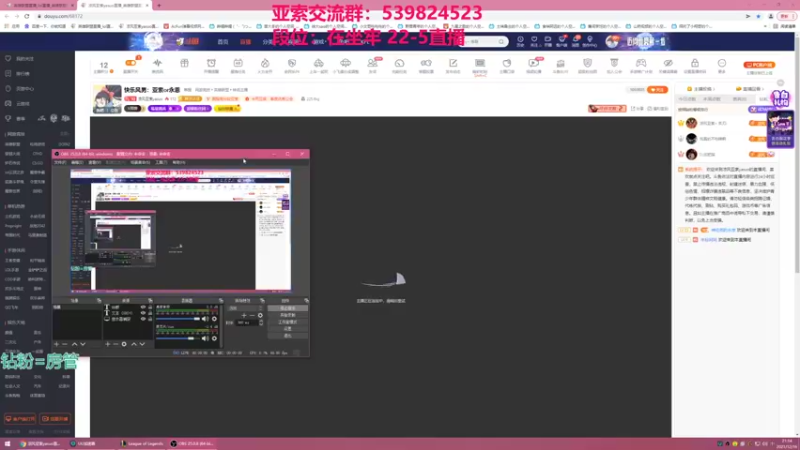Mute the second audio mixer channel

pyautogui.click(x=205, y=338)
